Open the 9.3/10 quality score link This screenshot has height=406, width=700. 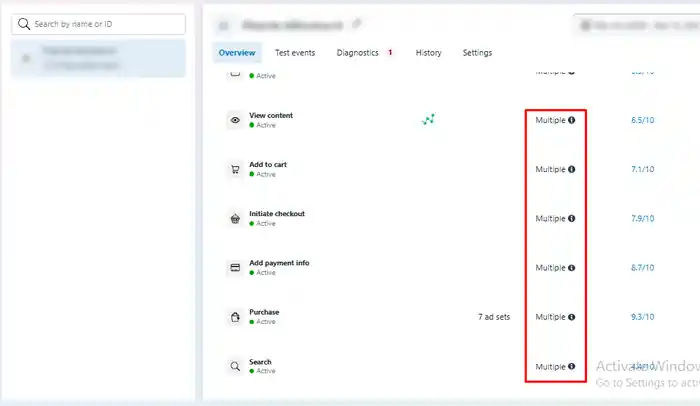(642, 317)
